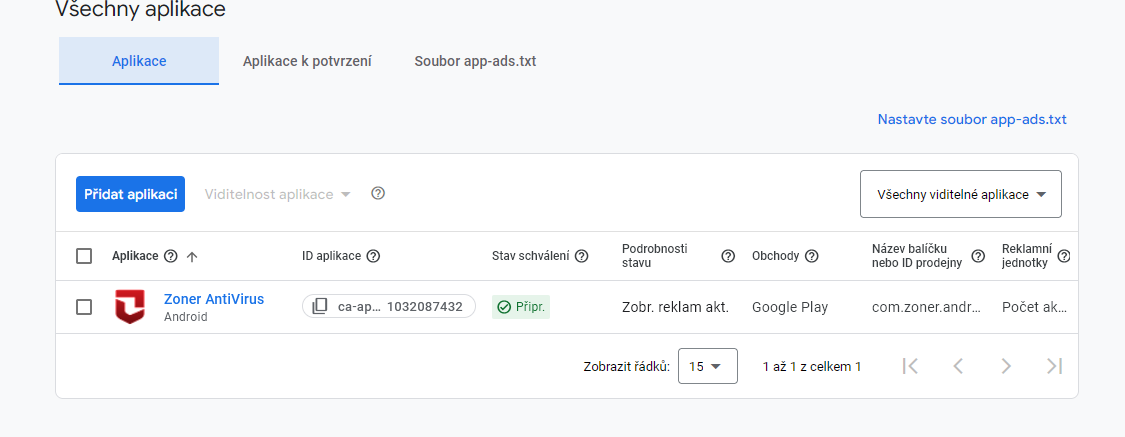1125x437 pixels.
Task: Open help for Název balíčku column
Action: coord(978,255)
